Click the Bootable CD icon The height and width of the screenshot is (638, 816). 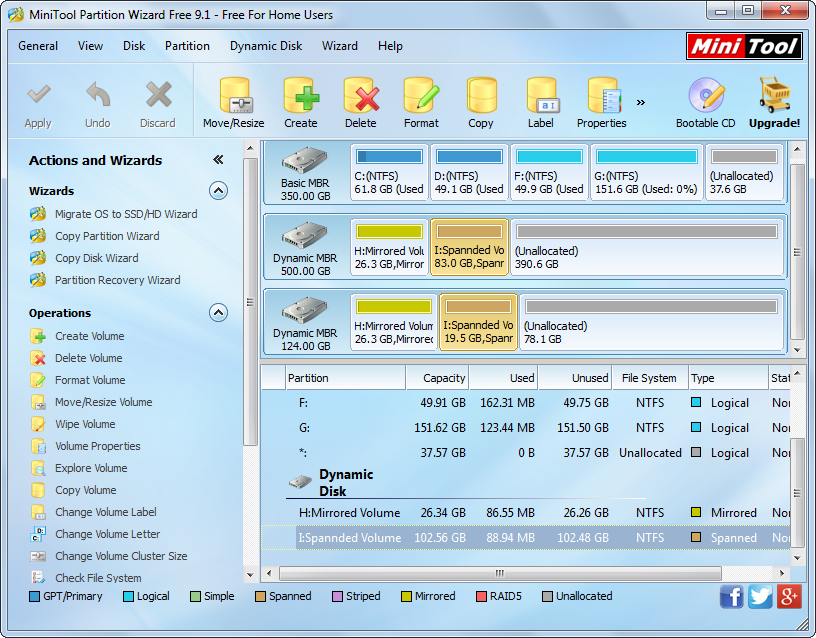click(x=706, y=95)
